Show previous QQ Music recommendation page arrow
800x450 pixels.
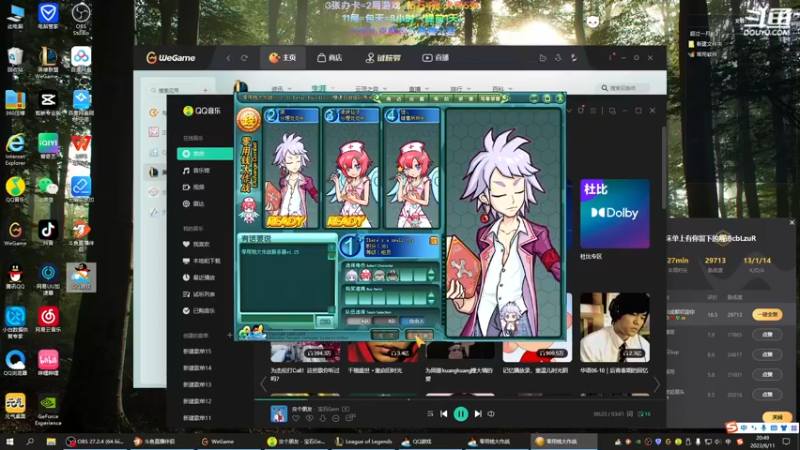263,384
